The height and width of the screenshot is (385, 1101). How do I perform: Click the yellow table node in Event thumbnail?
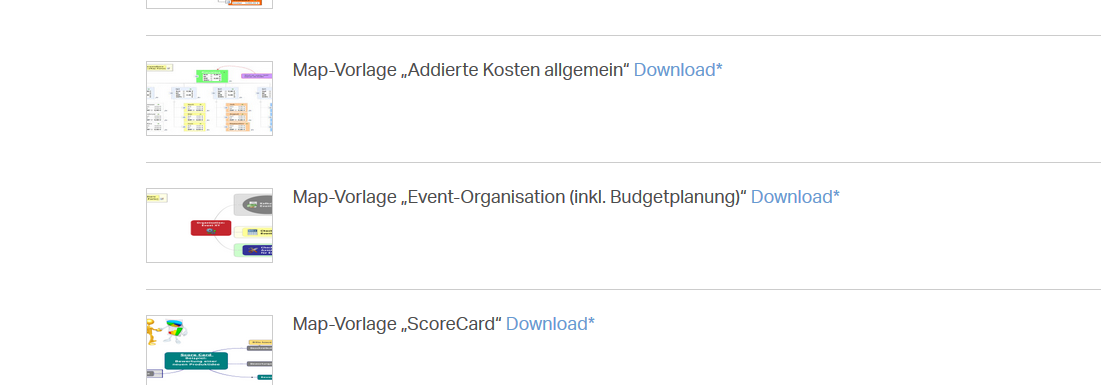coord(257,232)
